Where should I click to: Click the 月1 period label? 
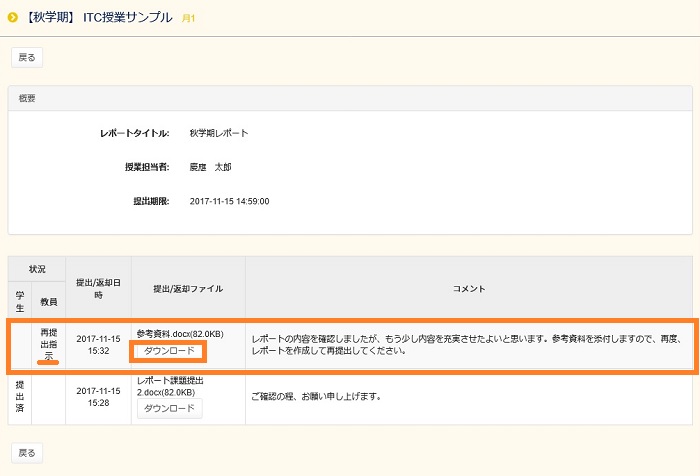click(188, 18)
